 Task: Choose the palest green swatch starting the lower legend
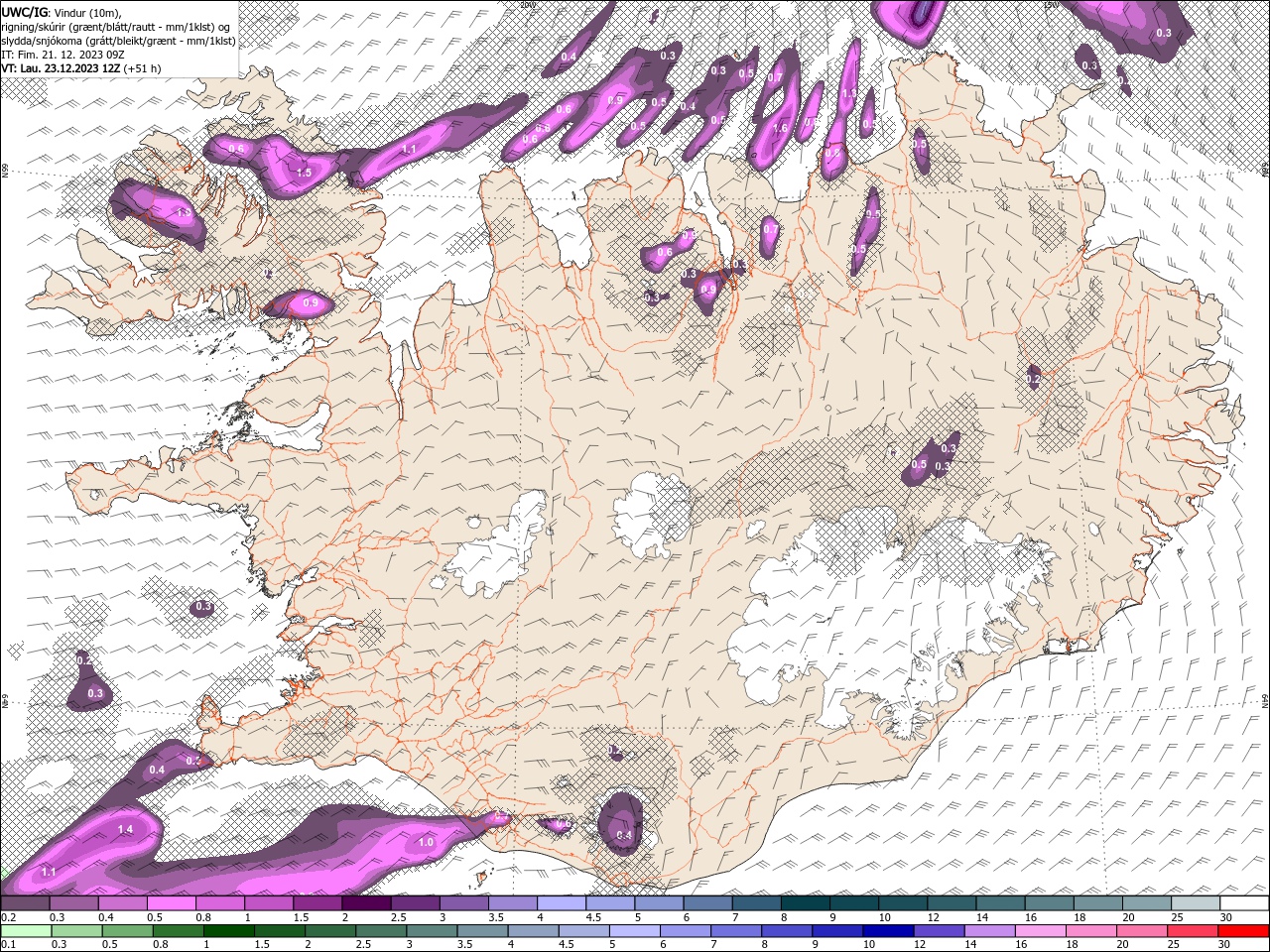[x=26, y=931]
